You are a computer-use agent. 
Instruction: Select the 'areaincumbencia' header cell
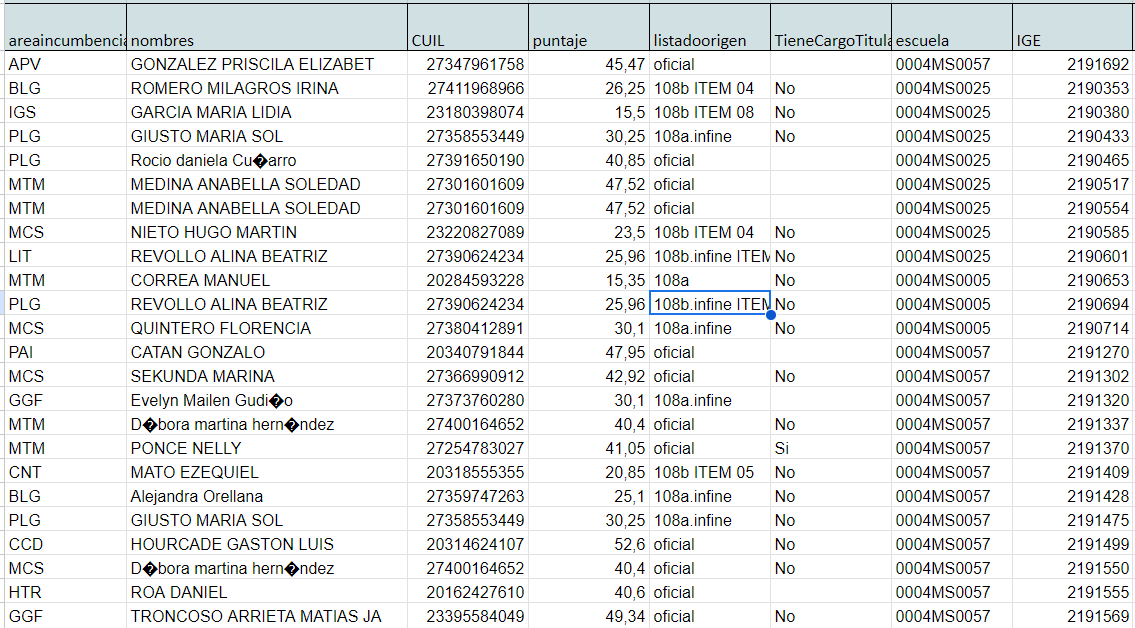(x=64, y=40)
